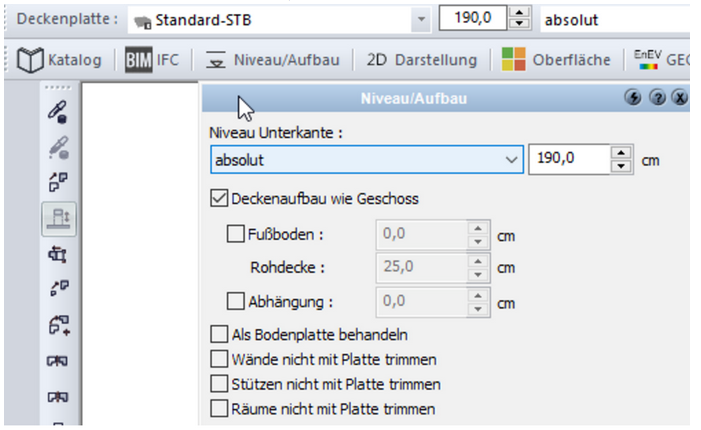
Task: Click the lightning bolt icon in panel header
Action: 631,98
